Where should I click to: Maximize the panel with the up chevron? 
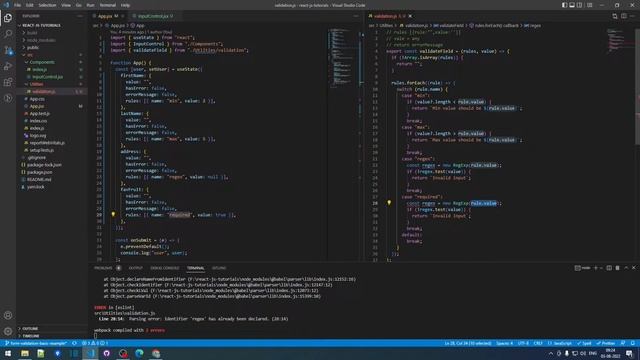point(626,268)
